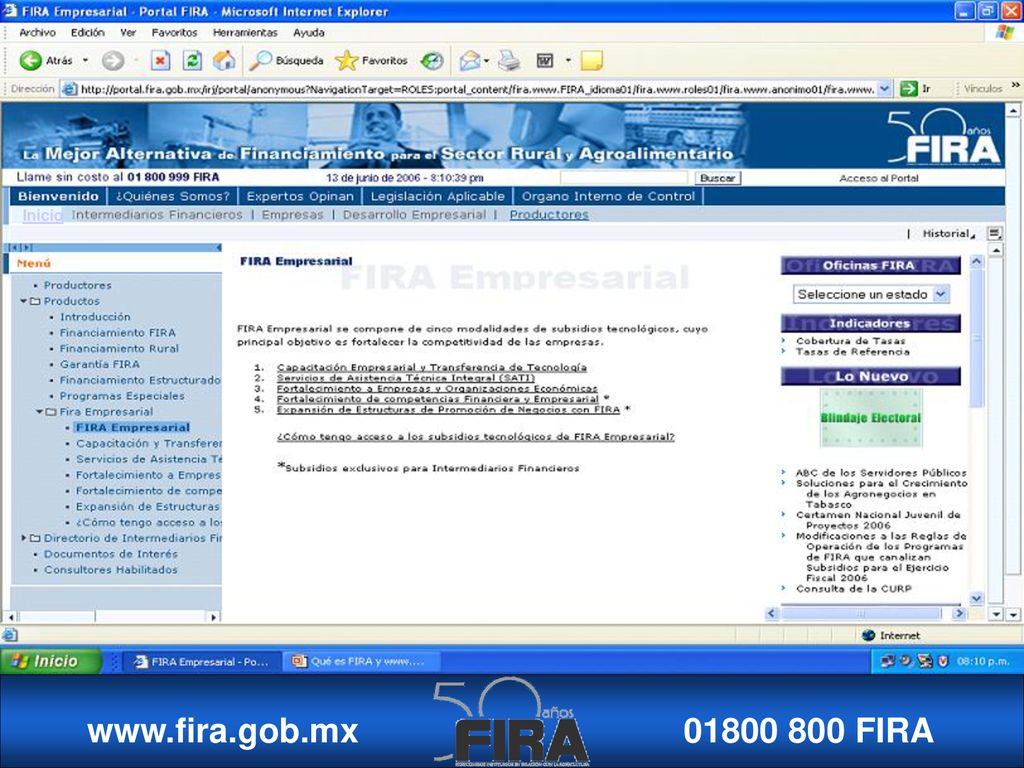Select Garantía FIRA in the menu tree
1024x768 pixels.
pos(100,364)
